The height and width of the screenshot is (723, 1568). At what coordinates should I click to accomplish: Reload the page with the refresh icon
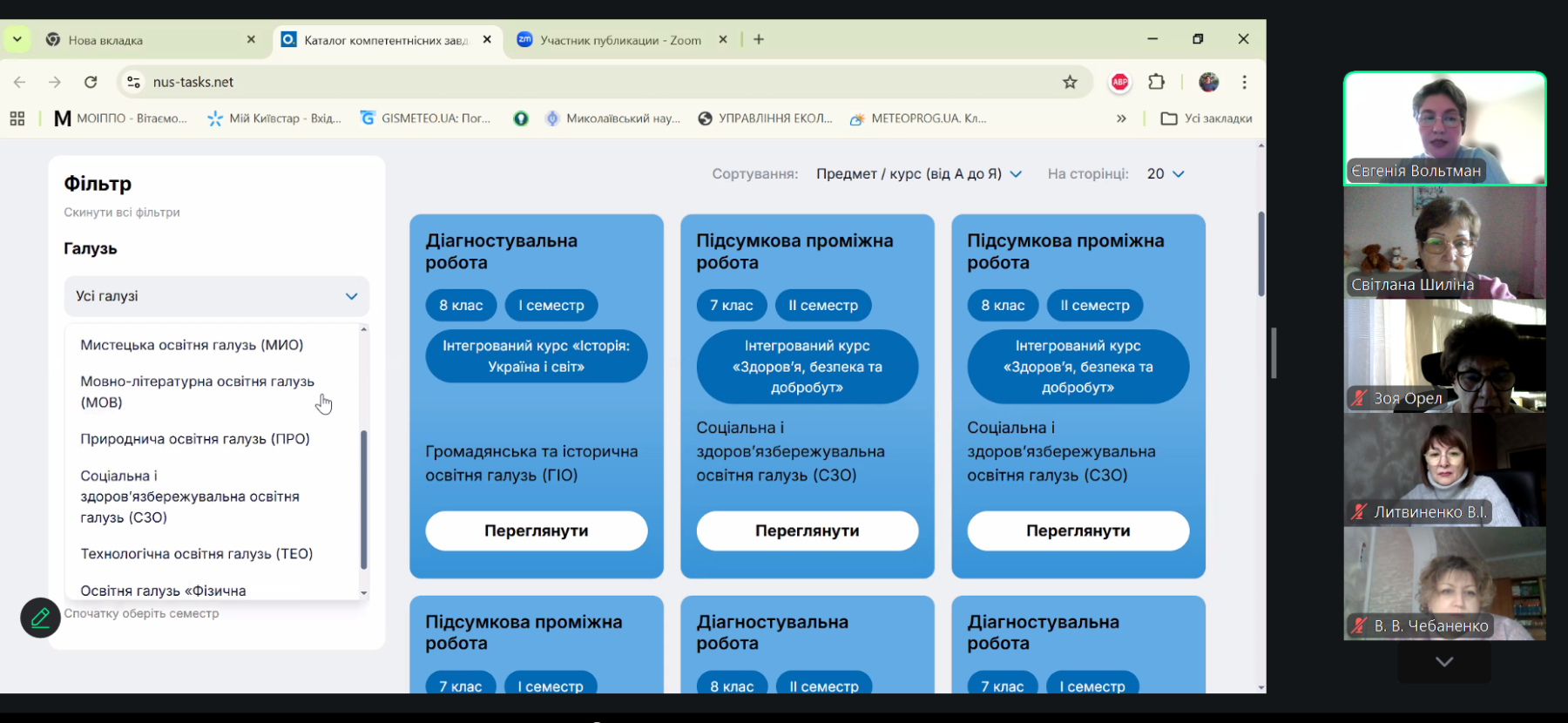(91, 82)
